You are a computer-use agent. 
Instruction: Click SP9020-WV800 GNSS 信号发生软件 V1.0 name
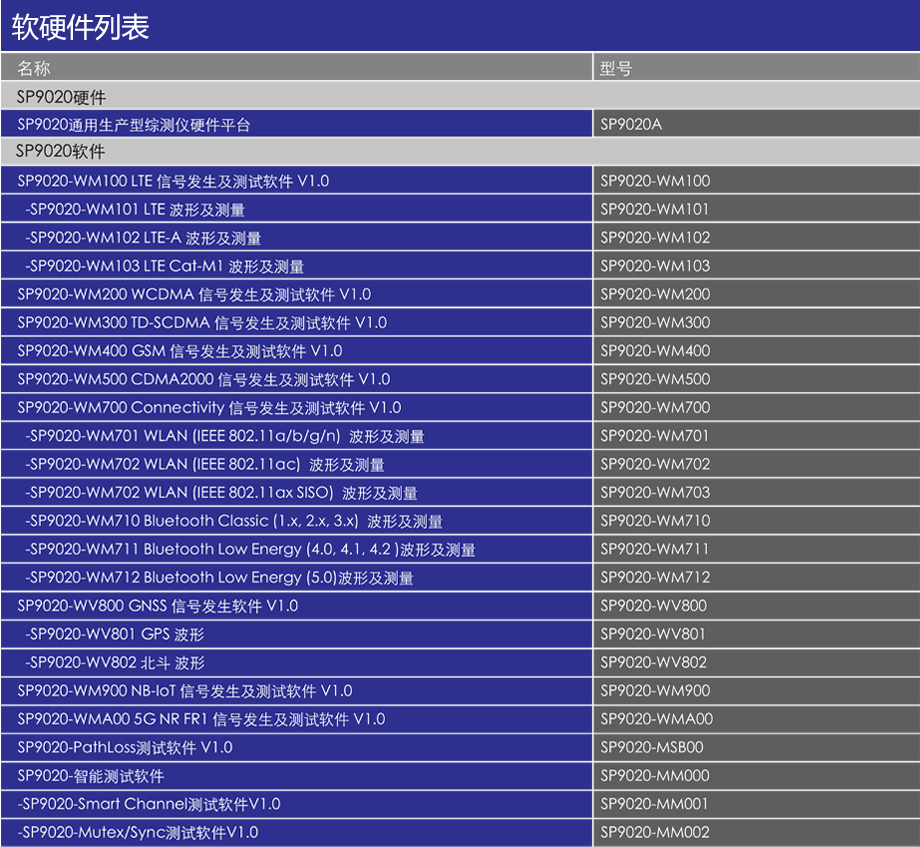pos(158,606)
